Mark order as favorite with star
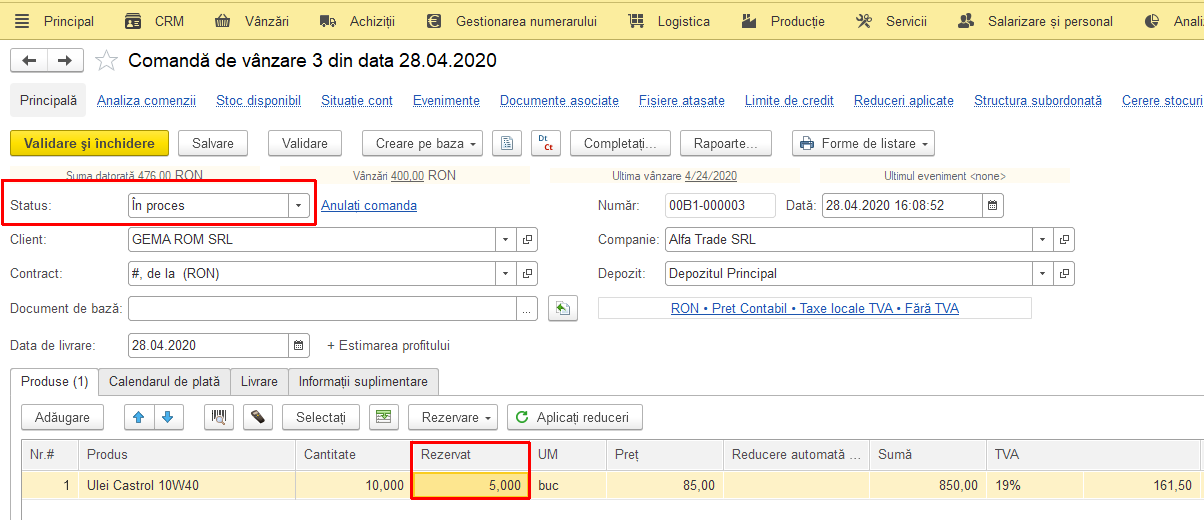 106,61
